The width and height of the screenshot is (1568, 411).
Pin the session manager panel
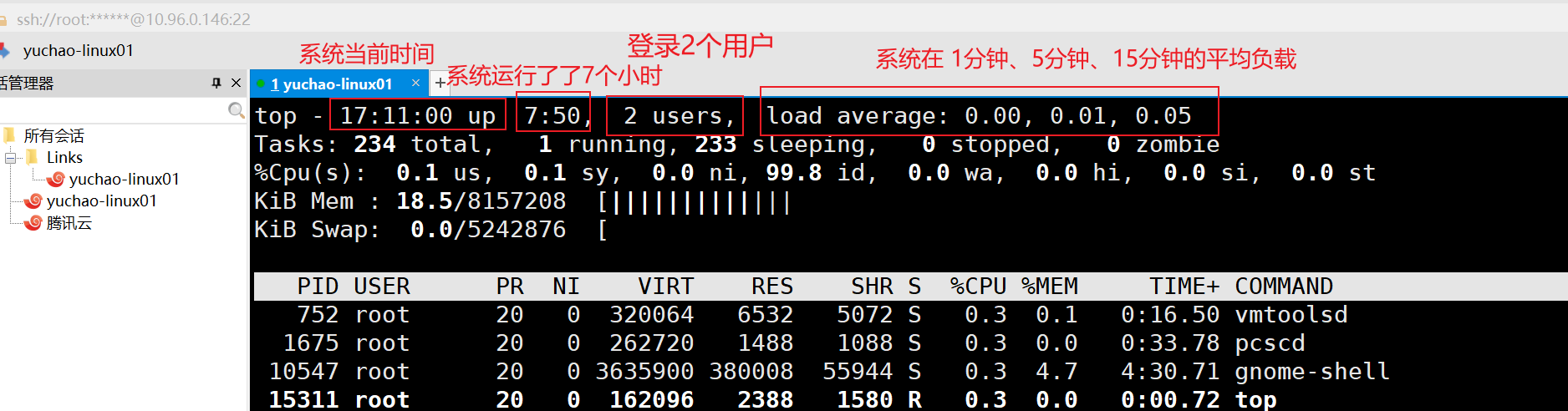[216, 83]
